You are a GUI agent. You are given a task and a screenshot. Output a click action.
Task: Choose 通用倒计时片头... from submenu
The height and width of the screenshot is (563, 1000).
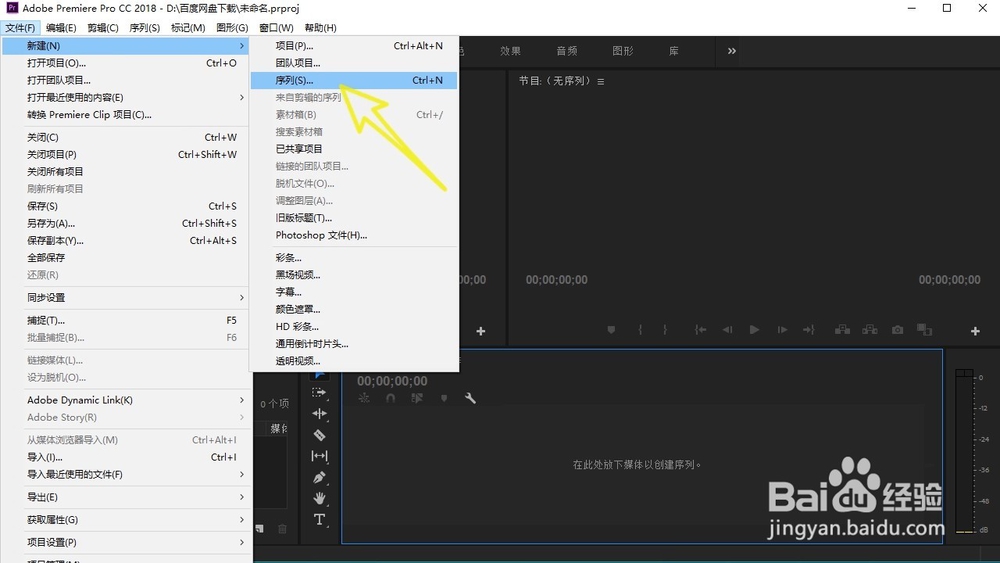click(x=354, y=344)
